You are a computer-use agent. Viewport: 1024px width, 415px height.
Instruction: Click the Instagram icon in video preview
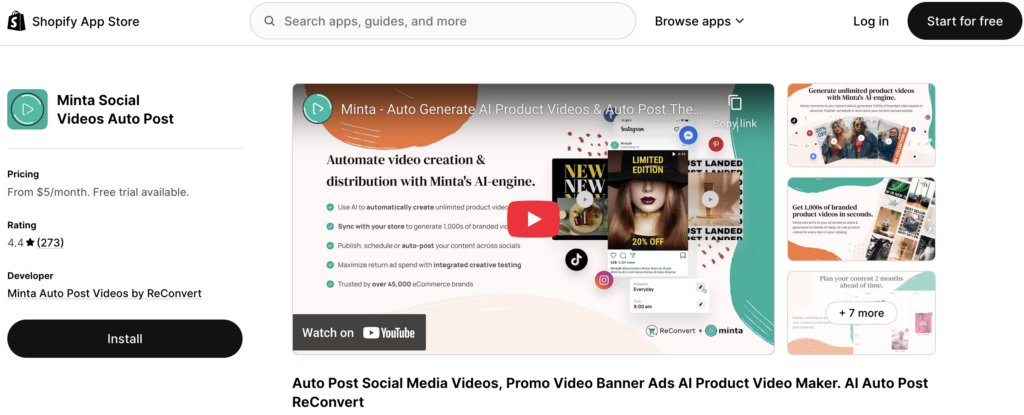coord(604,281)
